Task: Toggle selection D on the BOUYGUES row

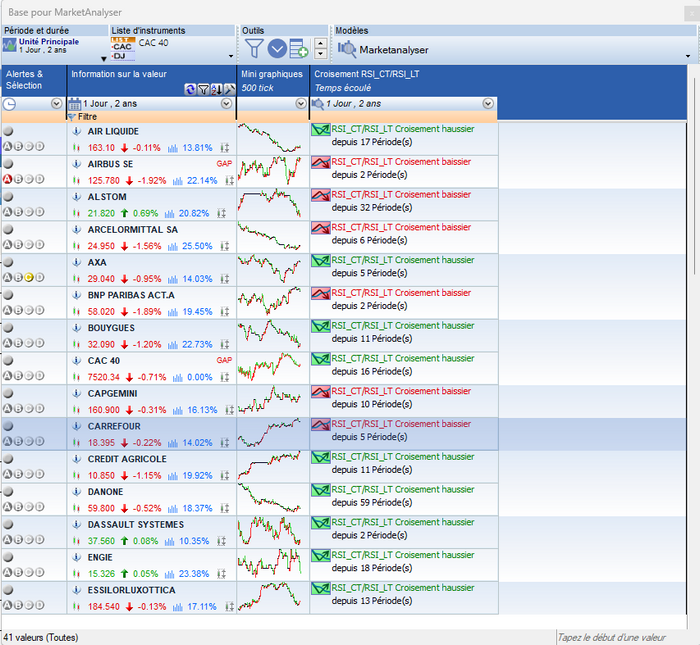Action: coord(40,343)
